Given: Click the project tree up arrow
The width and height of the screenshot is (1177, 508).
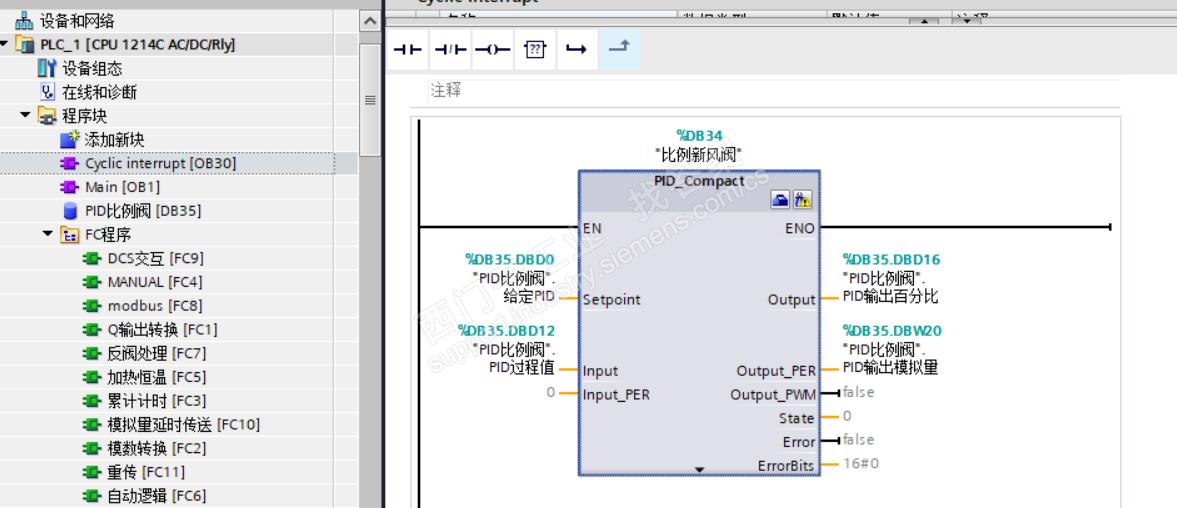Looking at the screenshot, I should tap(370, 22).
